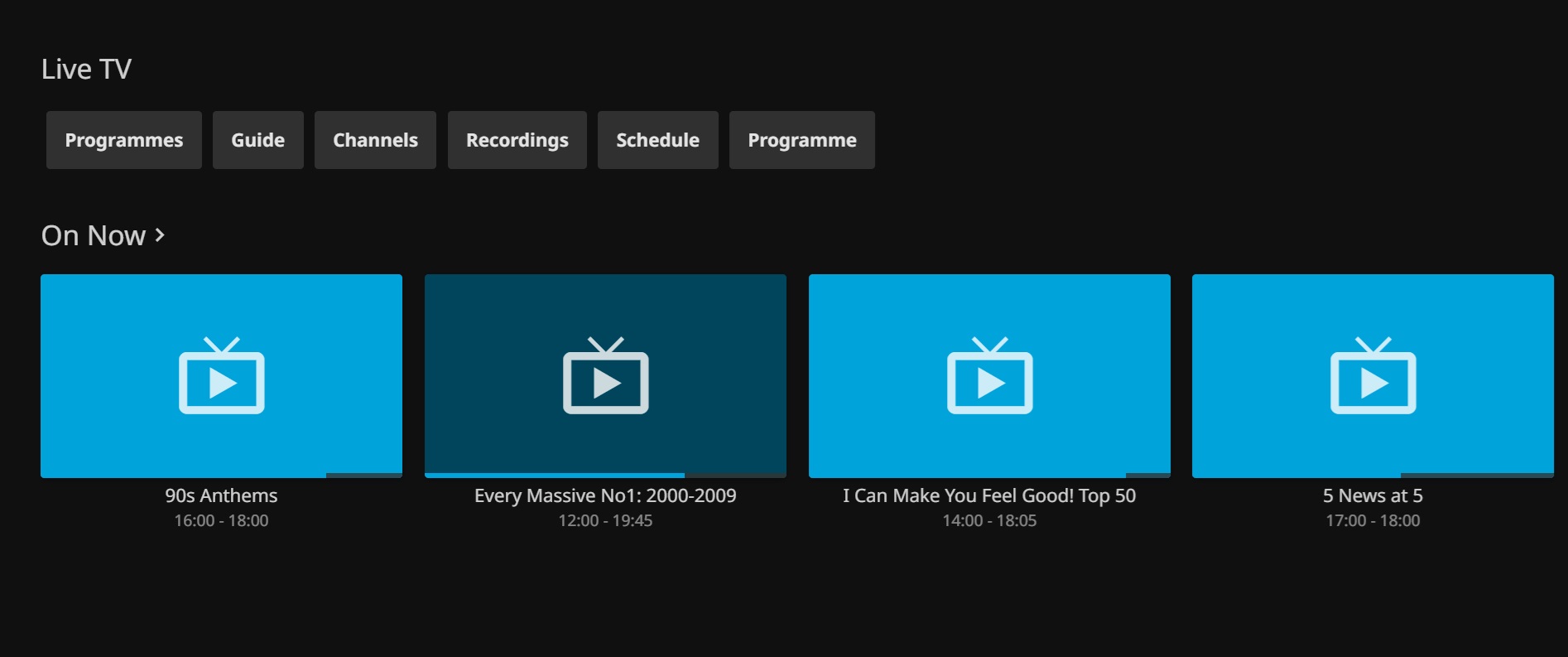1568x657 pixels.
Task: Switch to the Guide tab
Action: pyautogui.click(x=257, y=140)
